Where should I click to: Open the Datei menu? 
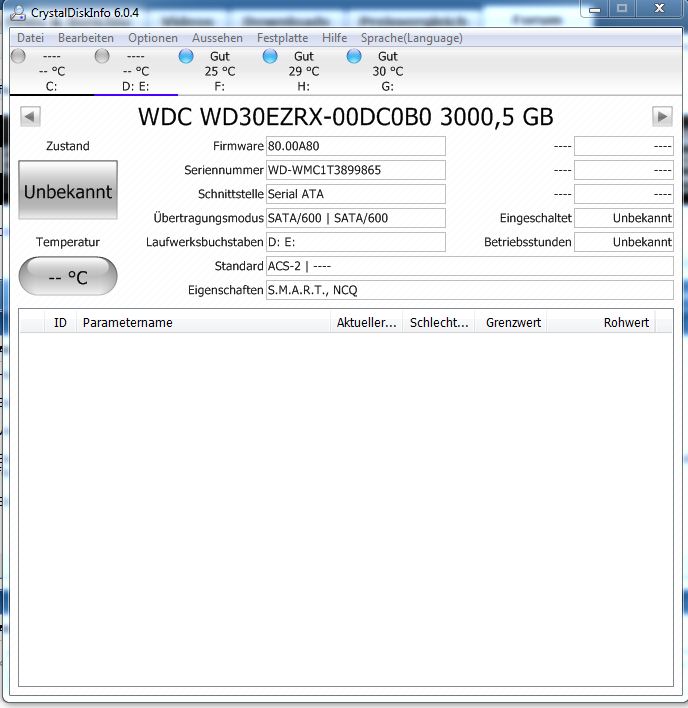coord(30,38)
